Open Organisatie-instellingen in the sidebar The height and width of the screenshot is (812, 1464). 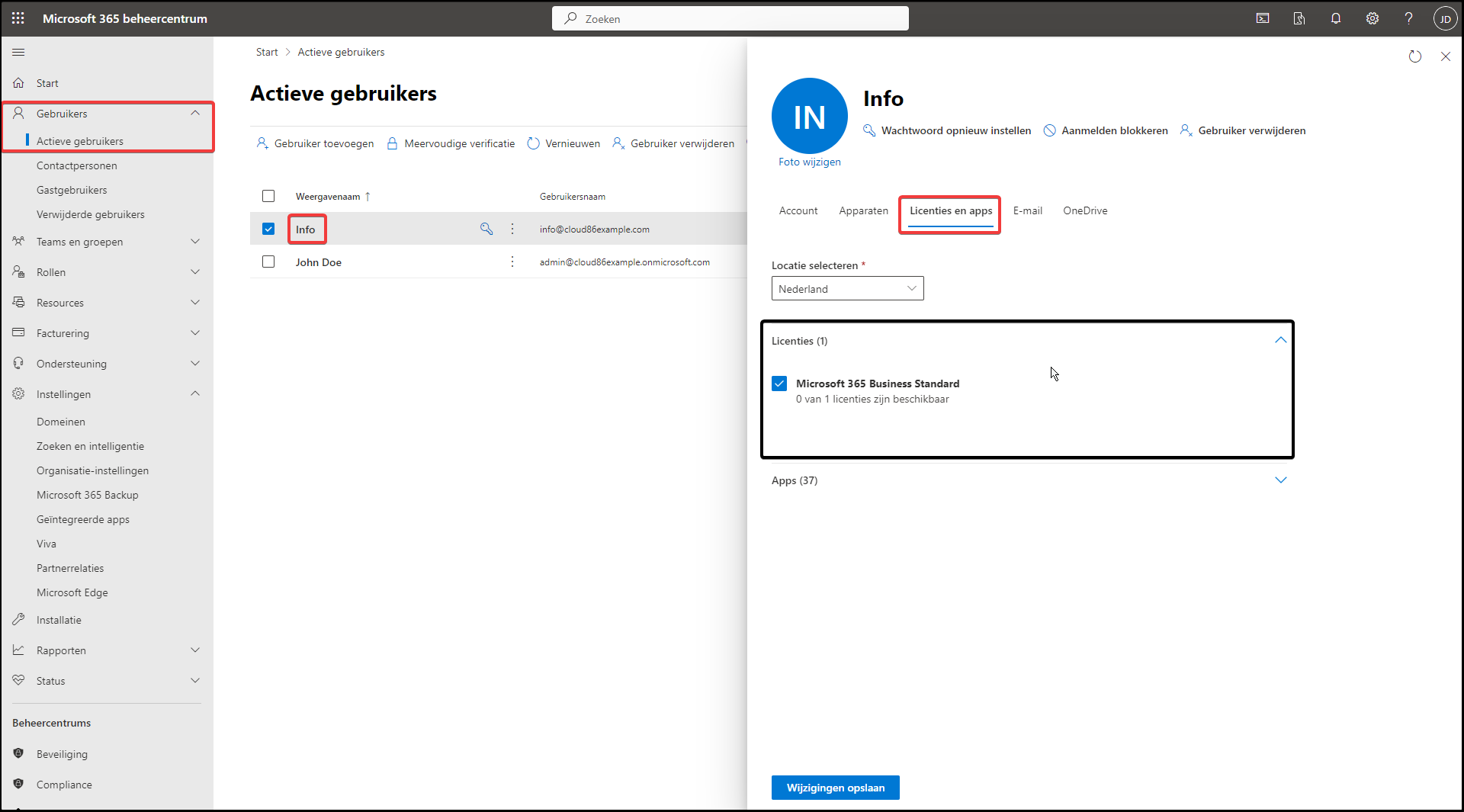click(x=93, y=470)
